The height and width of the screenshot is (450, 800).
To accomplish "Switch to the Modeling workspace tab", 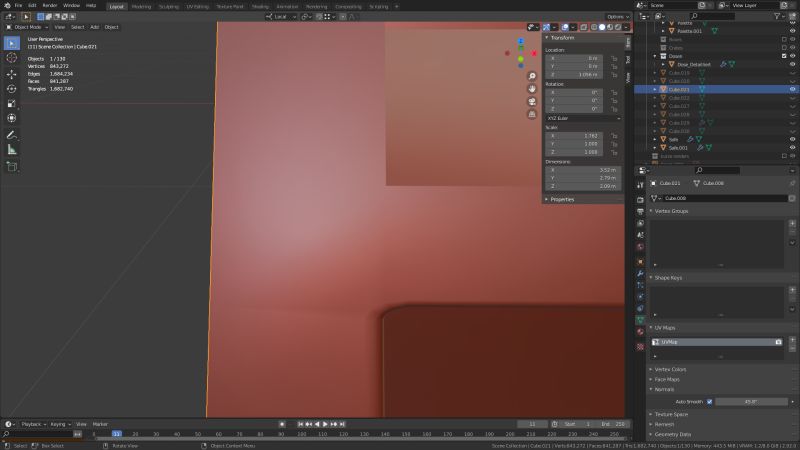I will tap(141, 7).
